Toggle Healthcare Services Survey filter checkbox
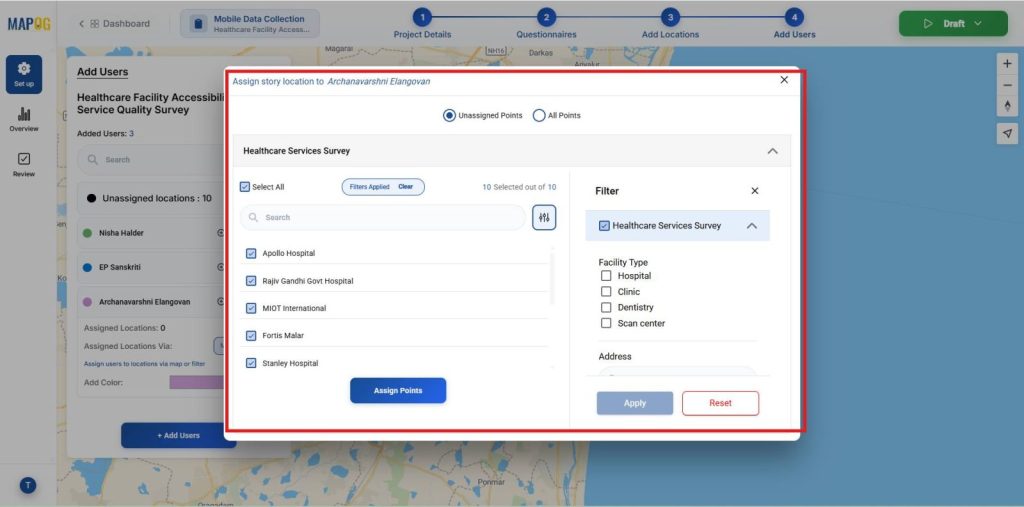The height and width of the screenshot is (507, 1024). point(604,226)
